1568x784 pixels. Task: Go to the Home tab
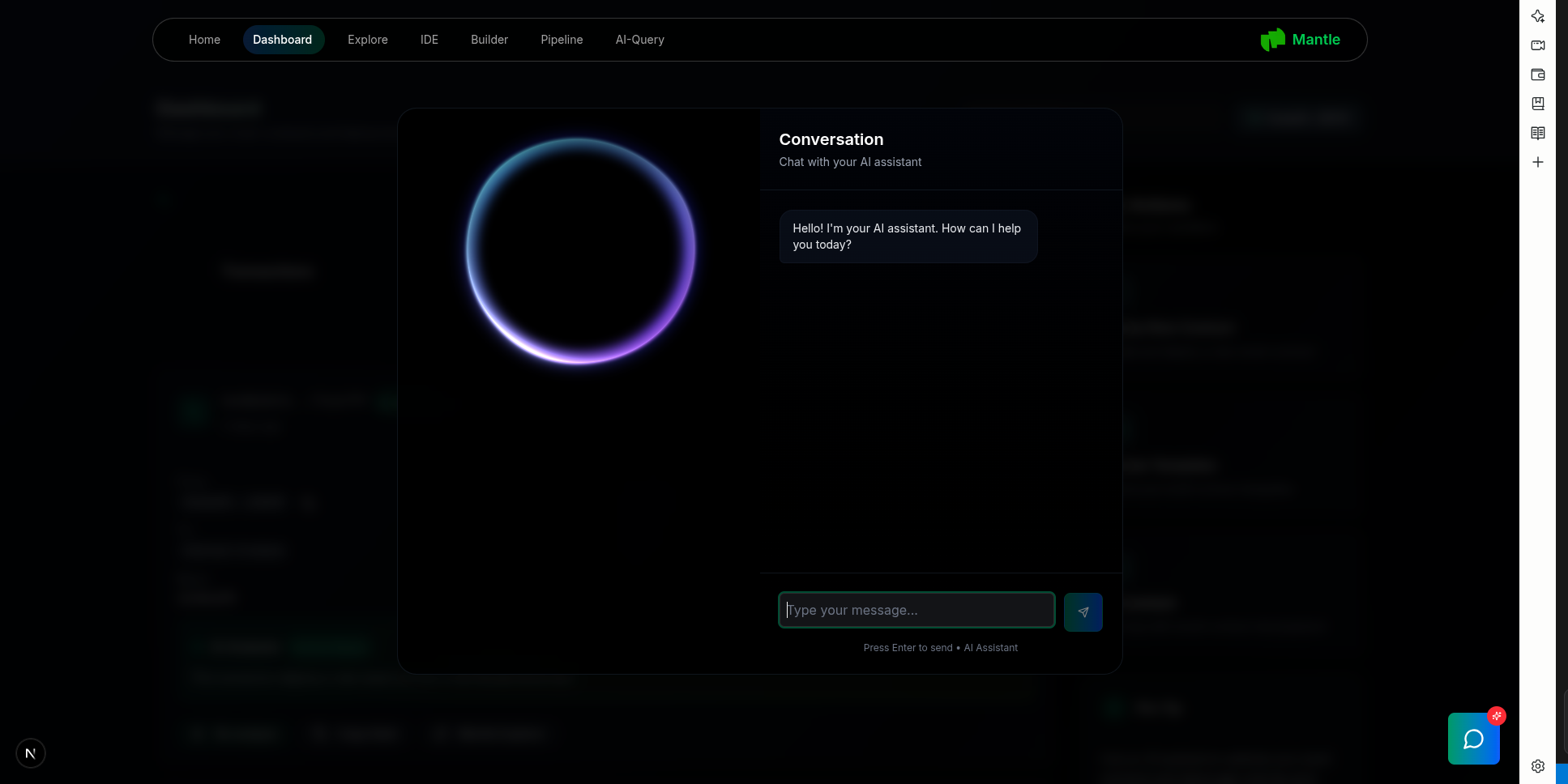pyautogui.click(x=204, y=40)
